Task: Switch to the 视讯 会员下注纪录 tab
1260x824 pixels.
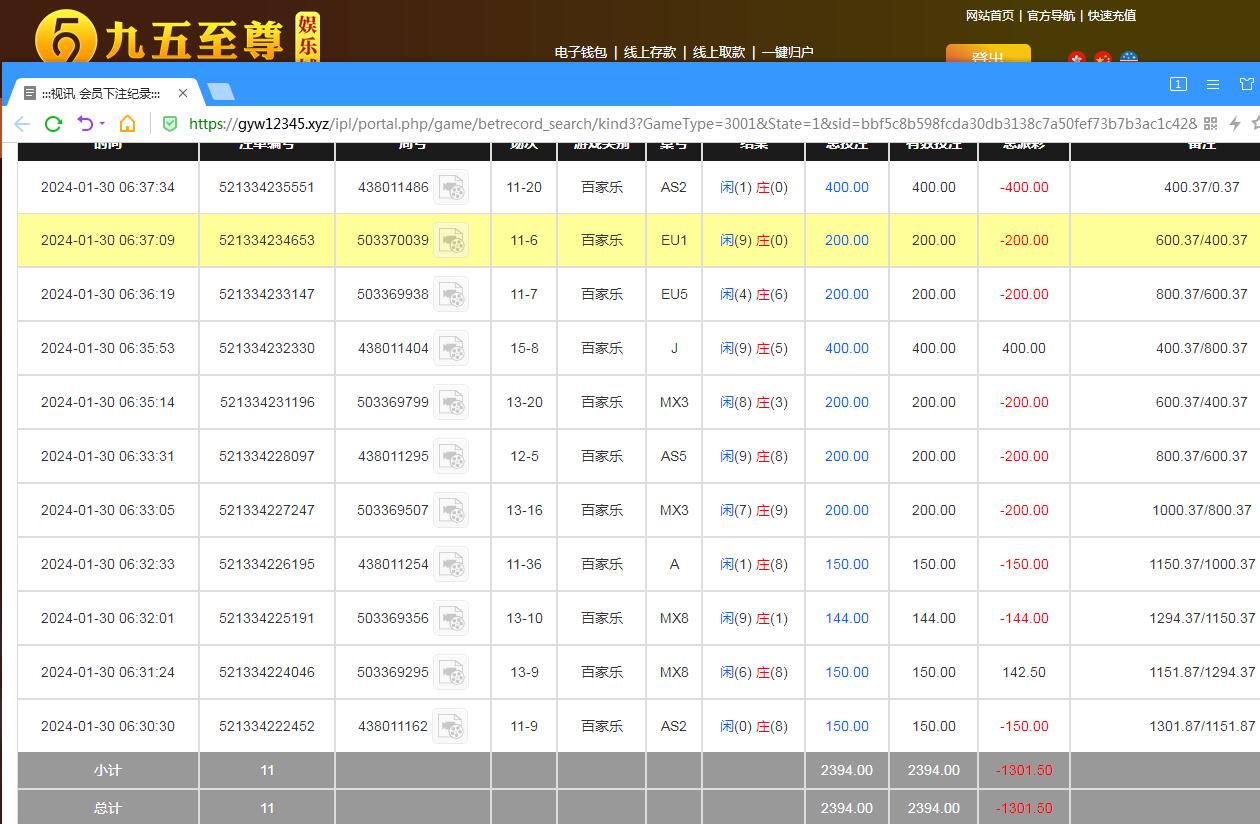Action: 101,93
